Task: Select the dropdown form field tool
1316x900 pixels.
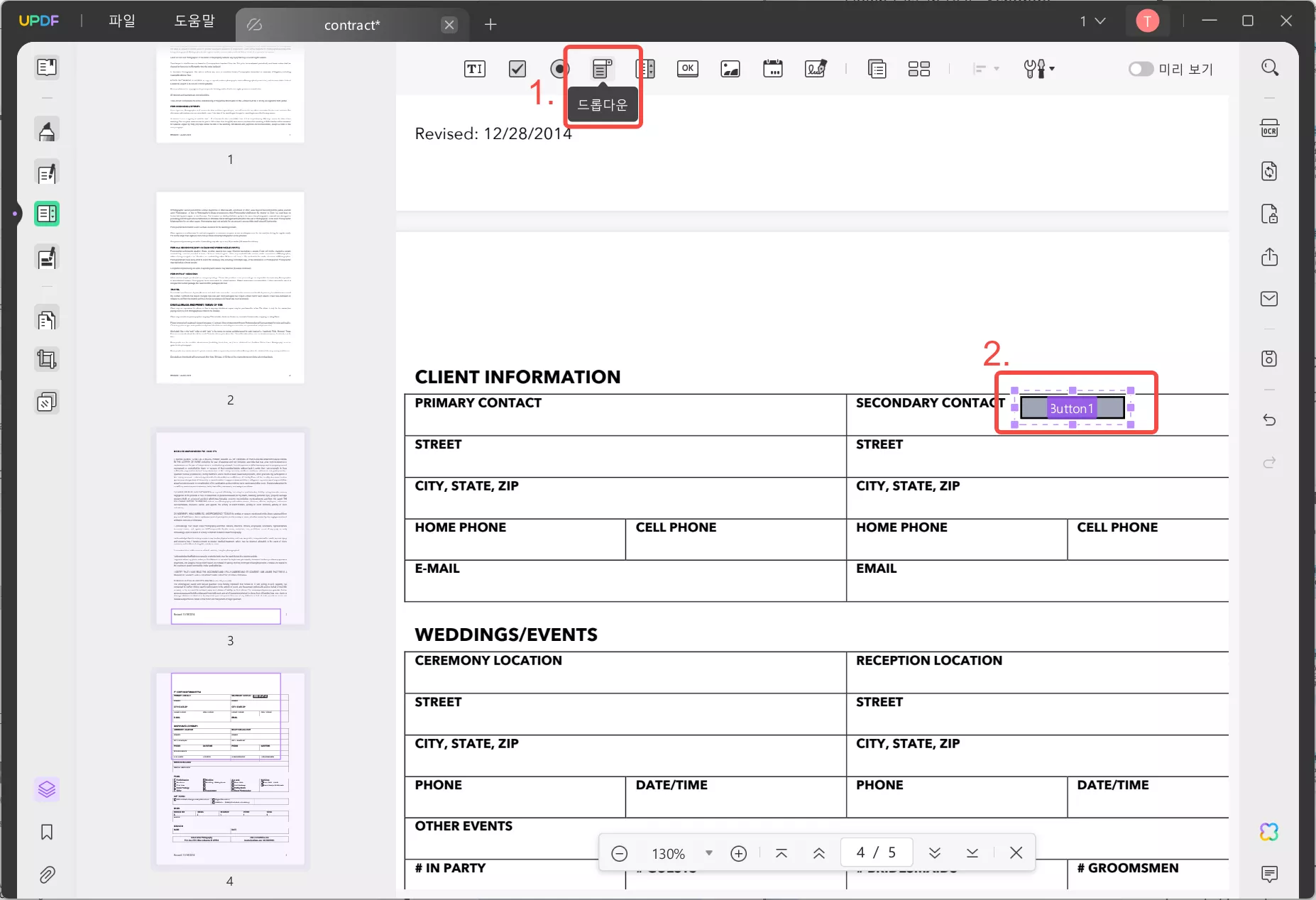Action: pos(602,69)
